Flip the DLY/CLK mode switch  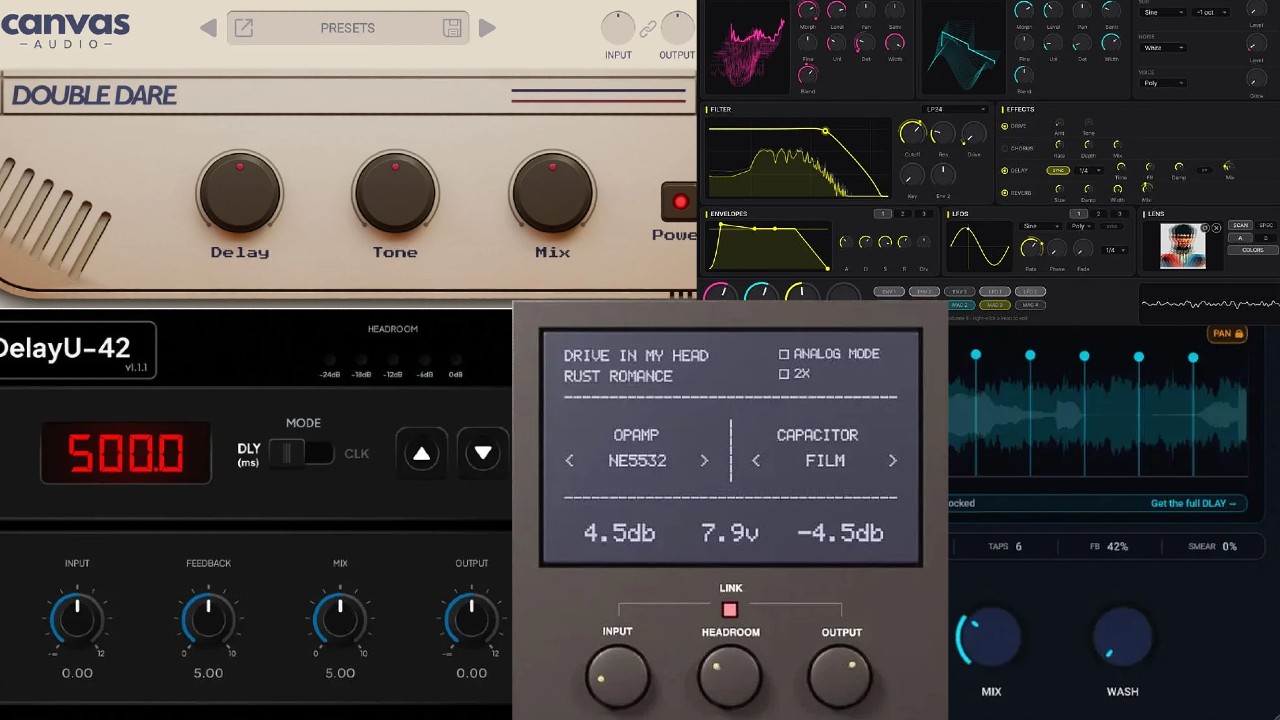point(301,453)
